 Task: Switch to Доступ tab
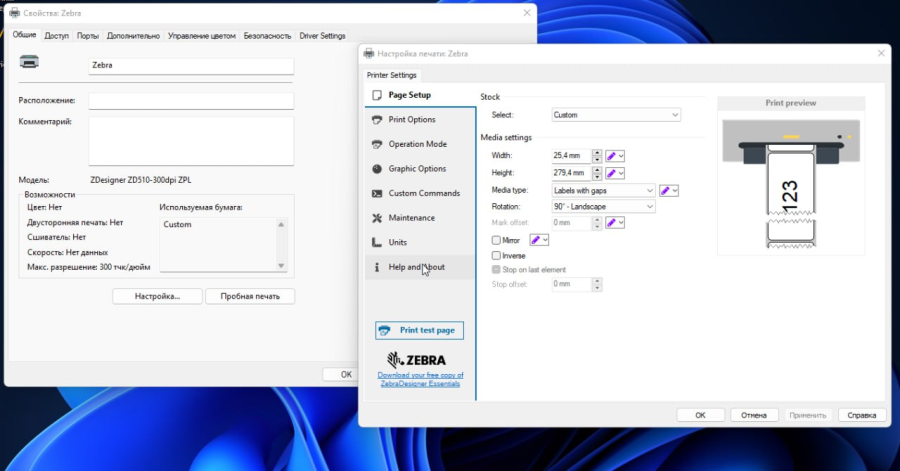(x=56, y=36)
